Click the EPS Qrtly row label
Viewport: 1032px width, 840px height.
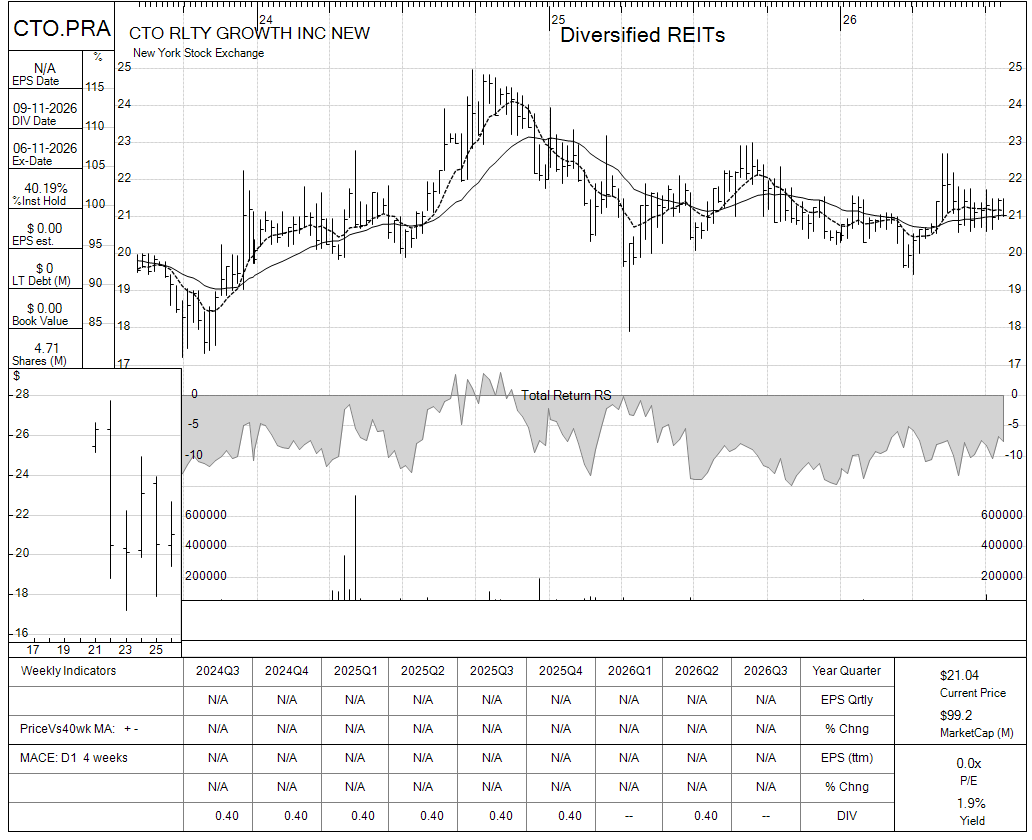[846, 700]
